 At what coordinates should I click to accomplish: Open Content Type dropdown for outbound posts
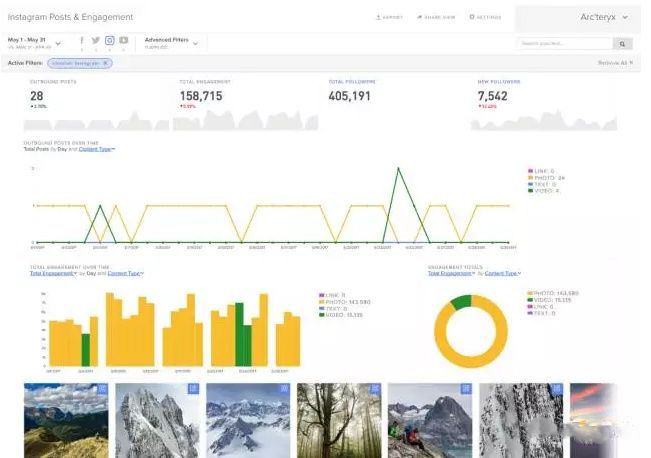click(x=97, y=149)
